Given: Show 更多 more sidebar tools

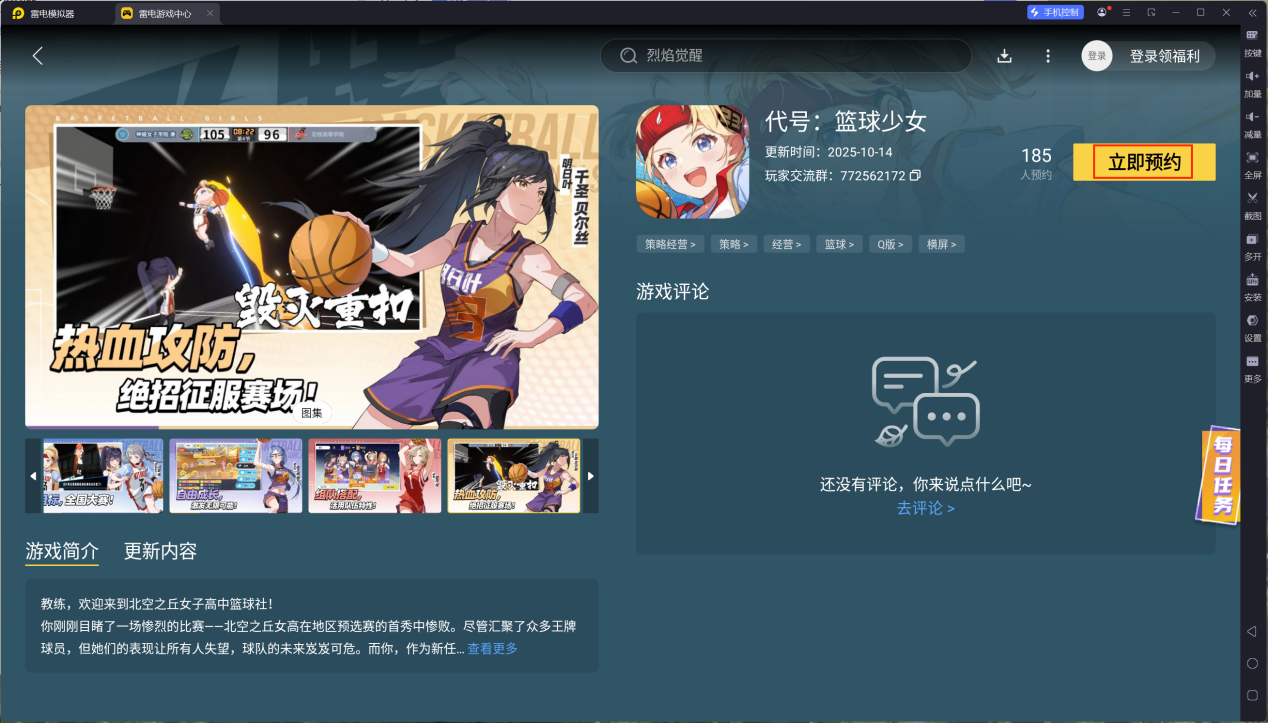Looking at the screenshot, I should [x=1253, y=369].
